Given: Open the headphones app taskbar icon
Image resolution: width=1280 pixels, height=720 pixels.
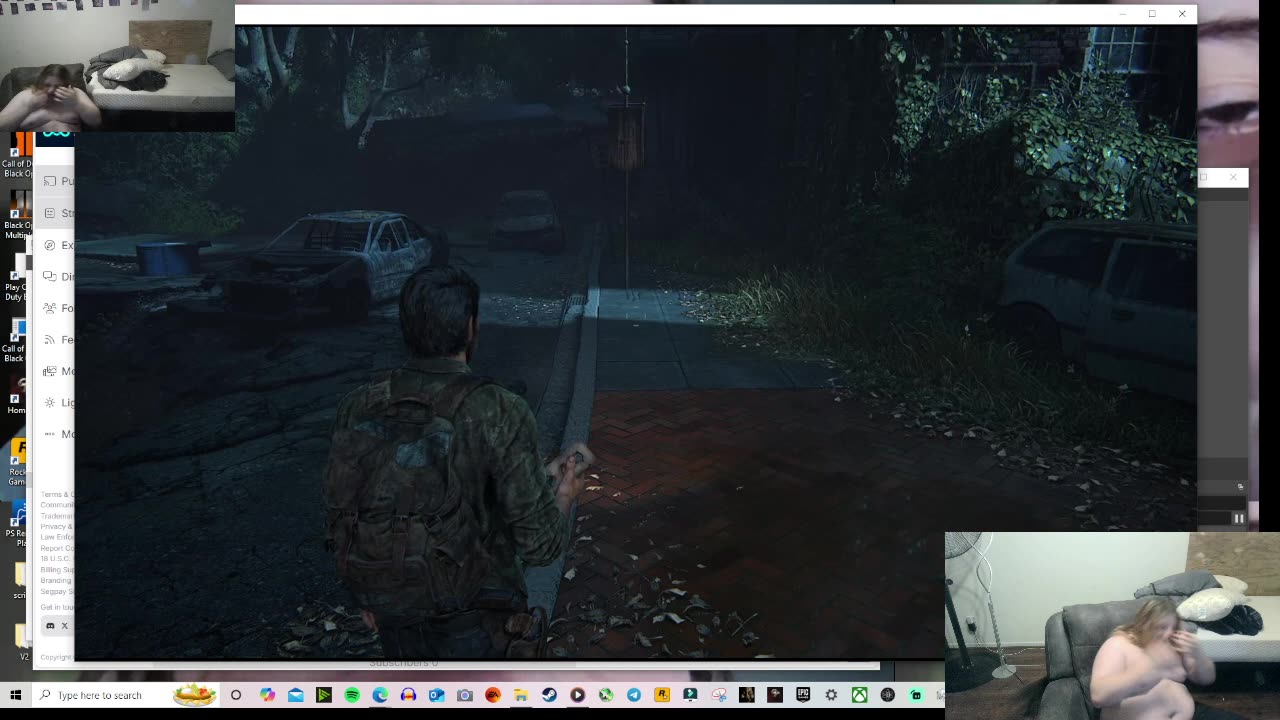Looking at the screenshot, I should (408, 695).
